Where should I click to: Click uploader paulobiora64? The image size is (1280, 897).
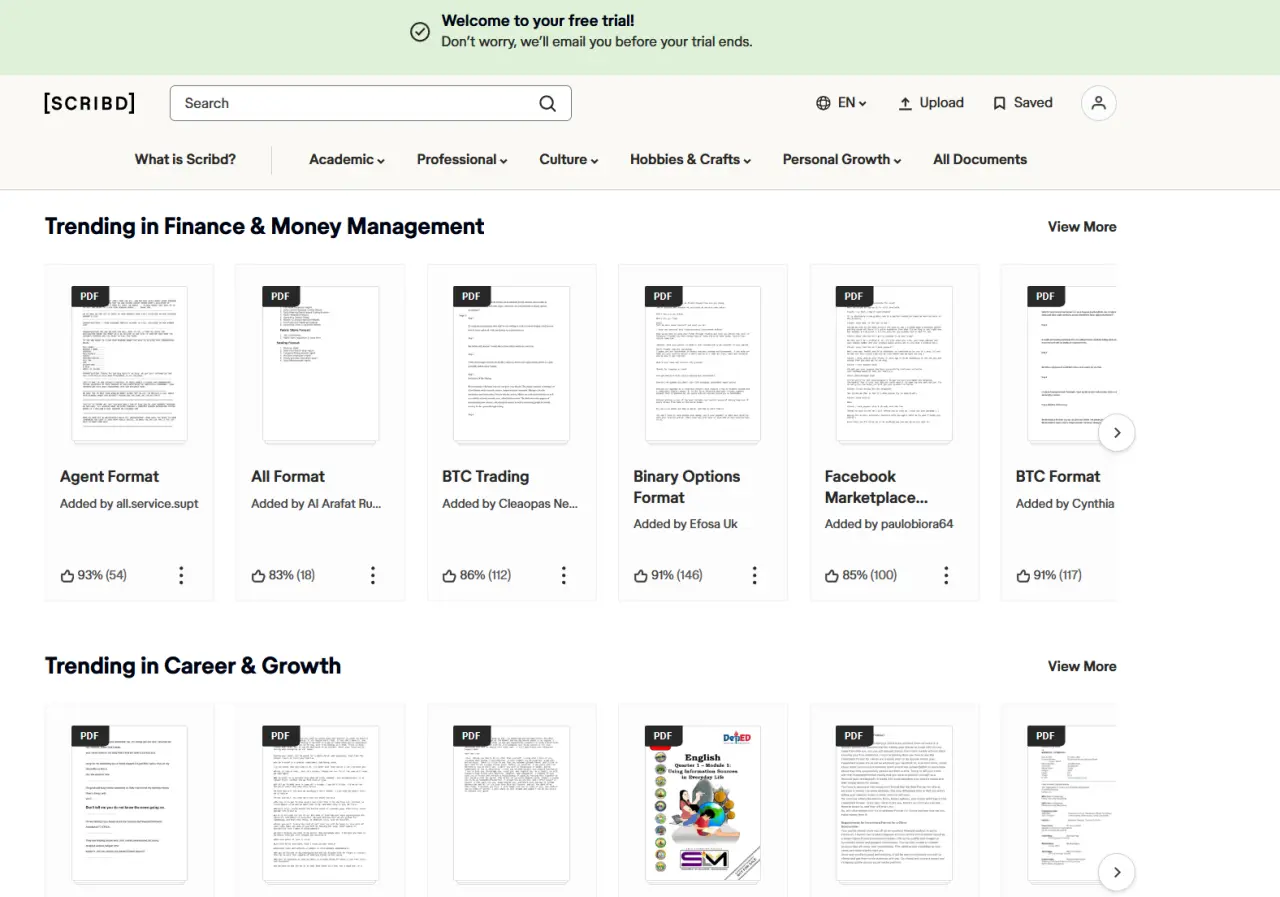tap(917, 524)
